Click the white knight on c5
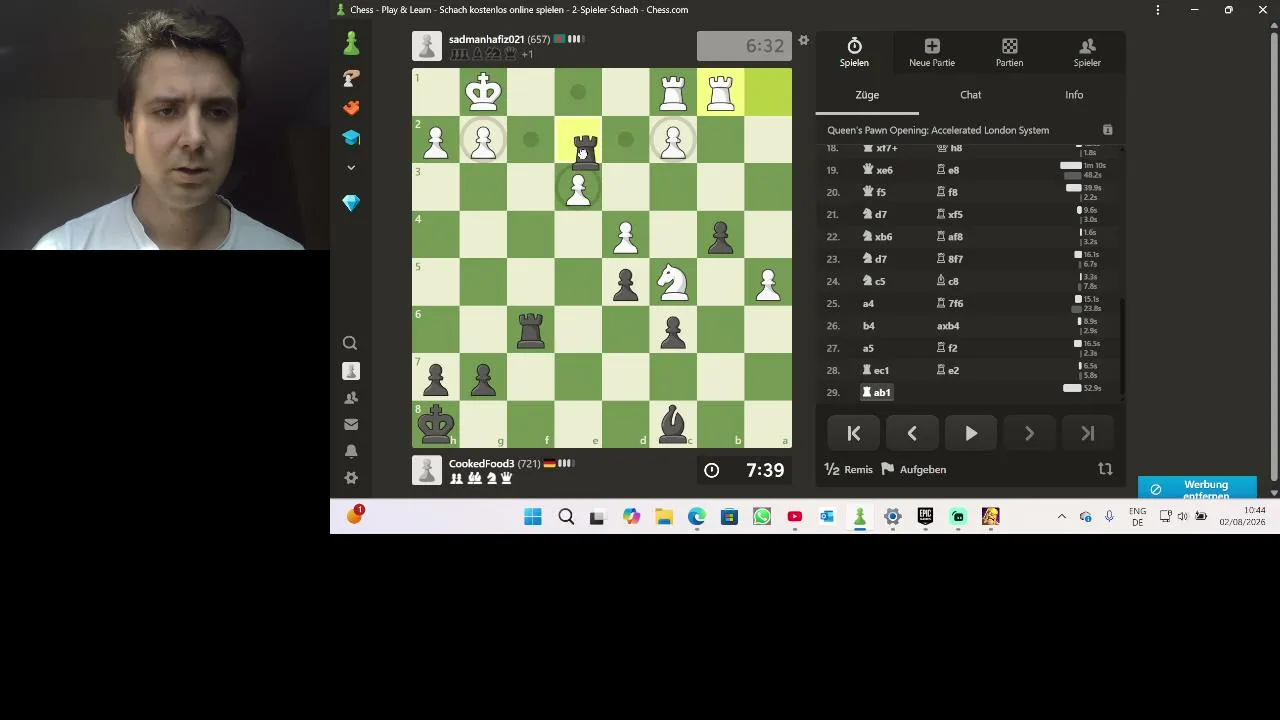This screenshot has width=1280, height=720. pyautogui.click(x=673, y=282)
